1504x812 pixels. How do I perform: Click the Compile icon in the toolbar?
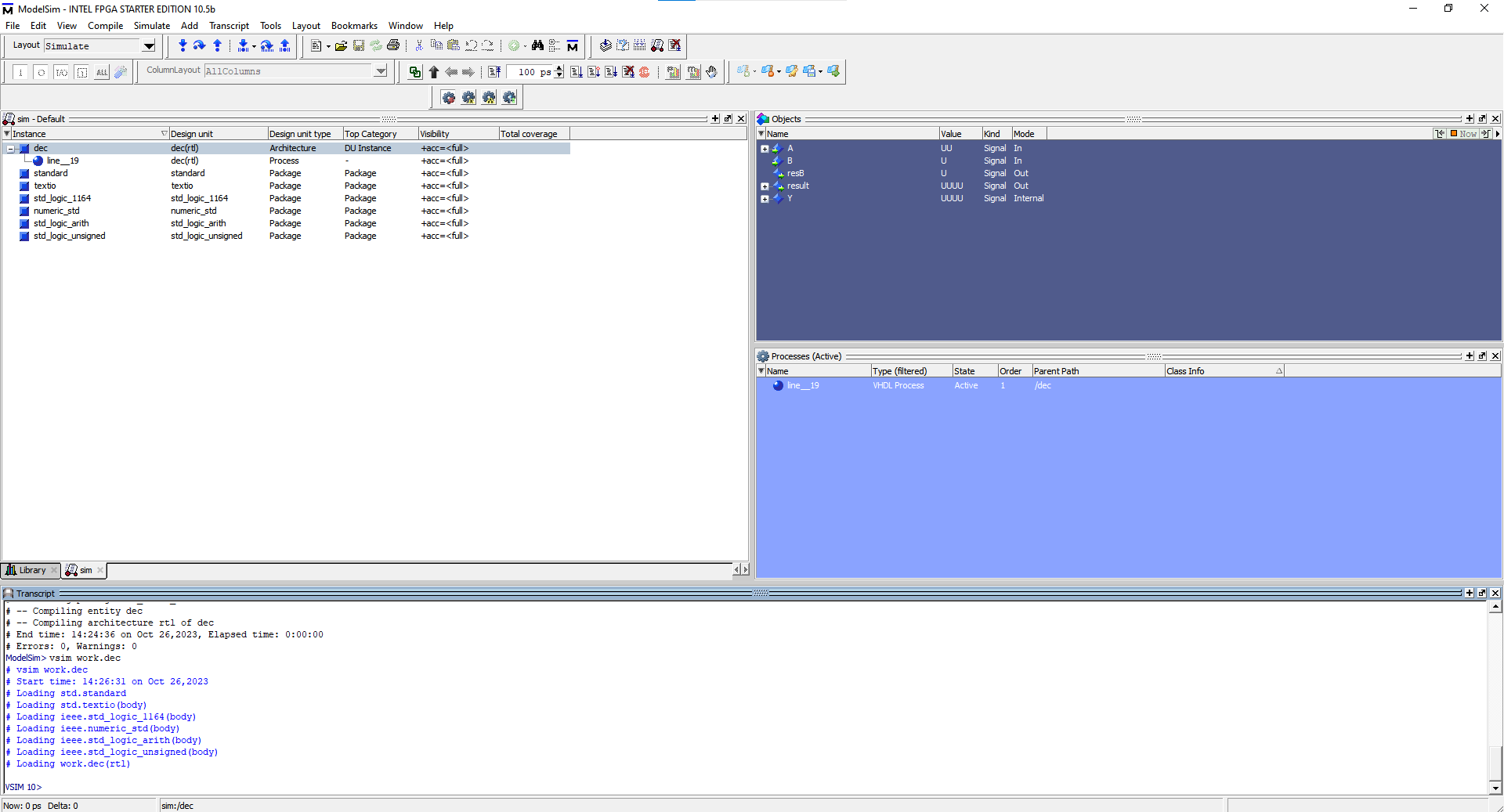coord(606,46)
